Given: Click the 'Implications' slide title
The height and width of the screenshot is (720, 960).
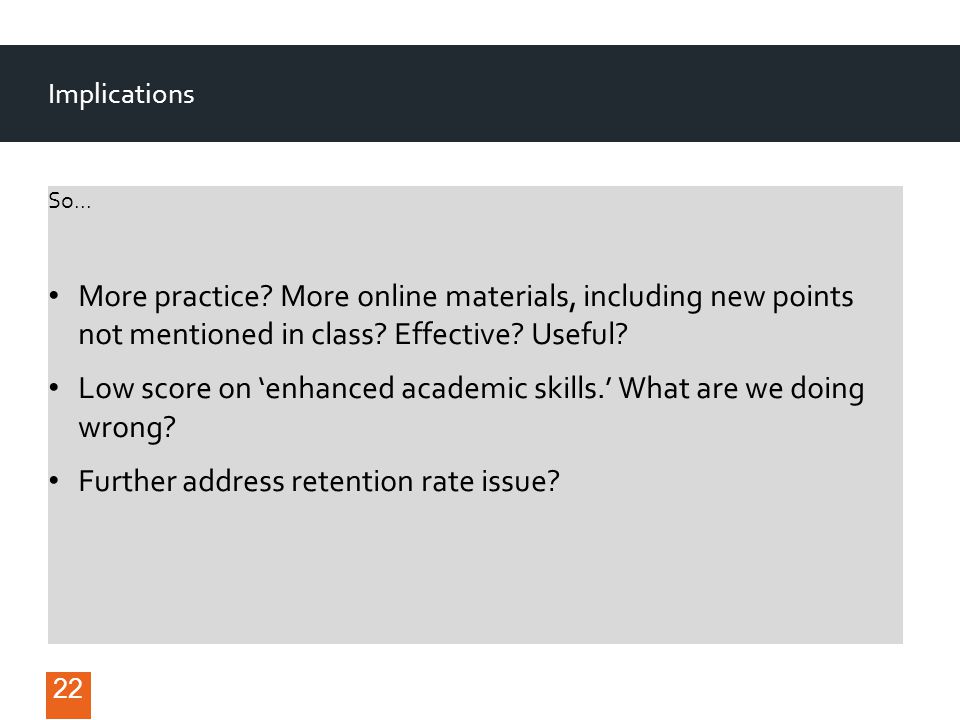Looking at the screenshot, I should (x=121, y=94).
